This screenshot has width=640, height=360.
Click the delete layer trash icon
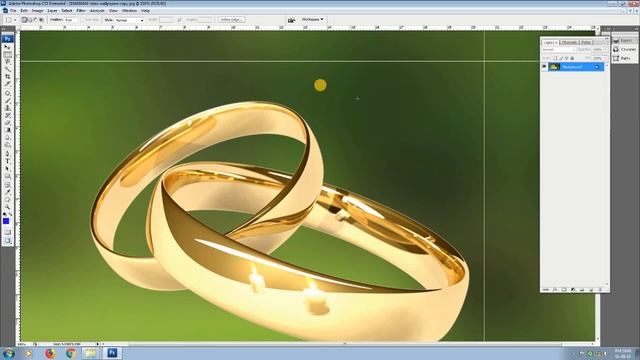[600, 289]
